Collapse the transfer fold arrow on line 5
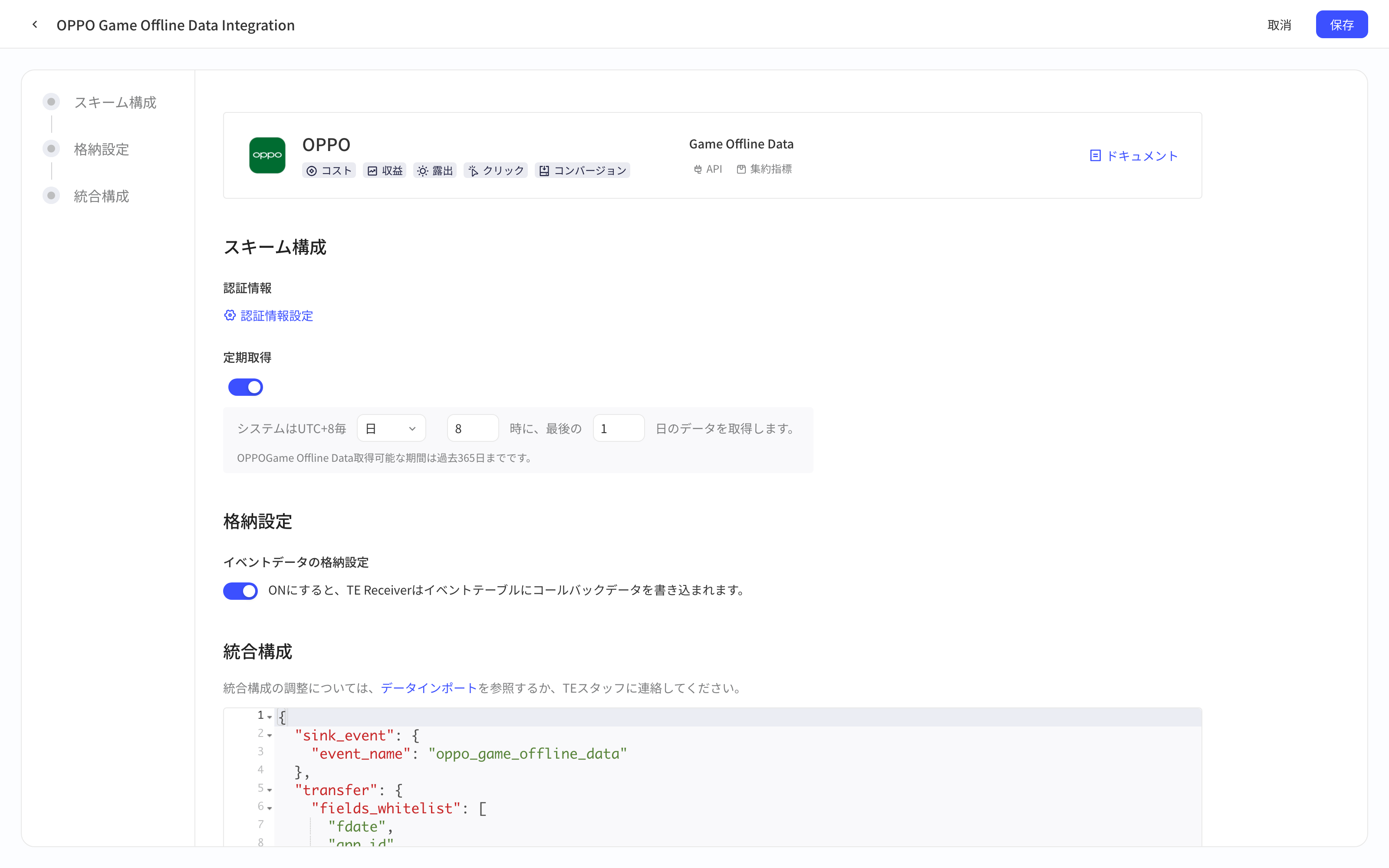This screenshot has height=868, width=1389. (269, 790)
